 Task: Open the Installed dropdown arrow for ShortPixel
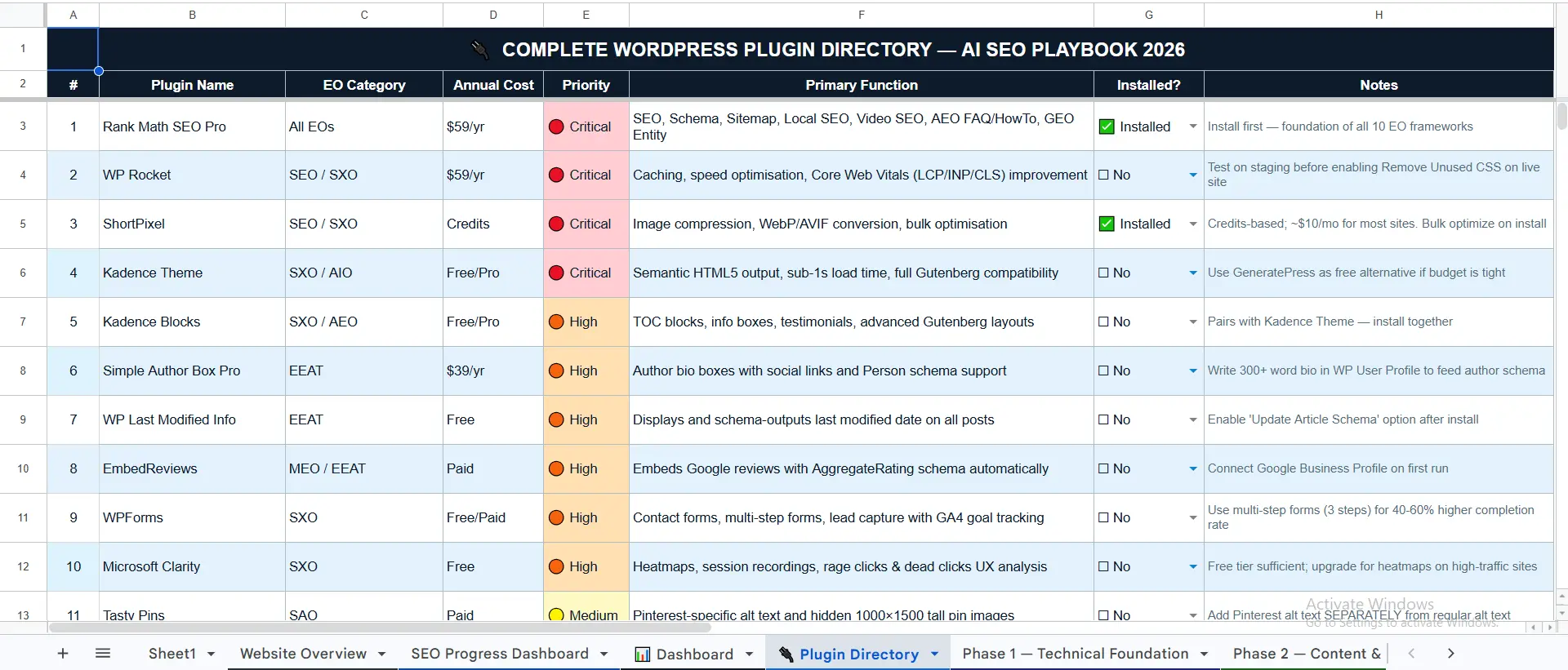coord(1193,224)
